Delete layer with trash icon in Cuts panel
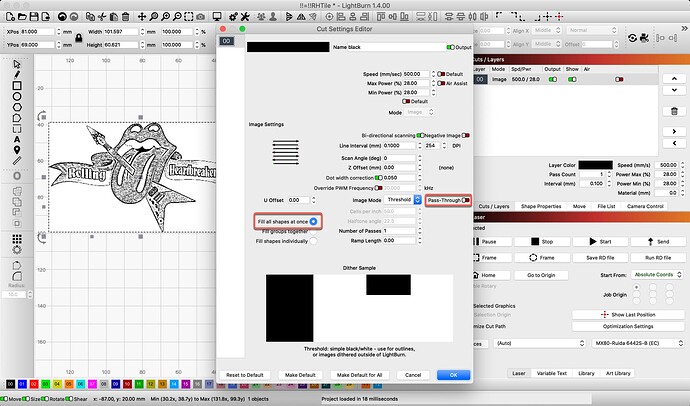Image resolution: width=690 pixels, height=406 pixels. 674,111
